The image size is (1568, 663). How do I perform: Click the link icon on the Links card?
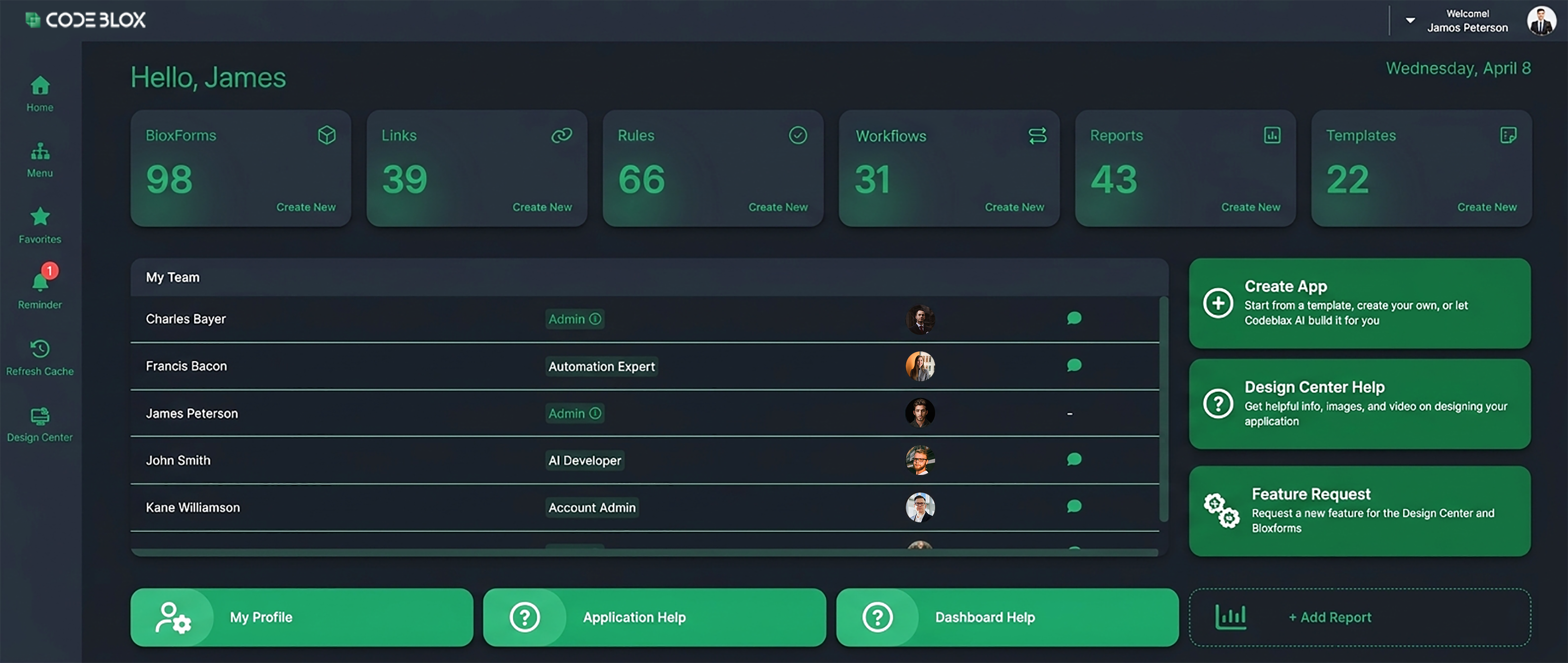point(561,135)
